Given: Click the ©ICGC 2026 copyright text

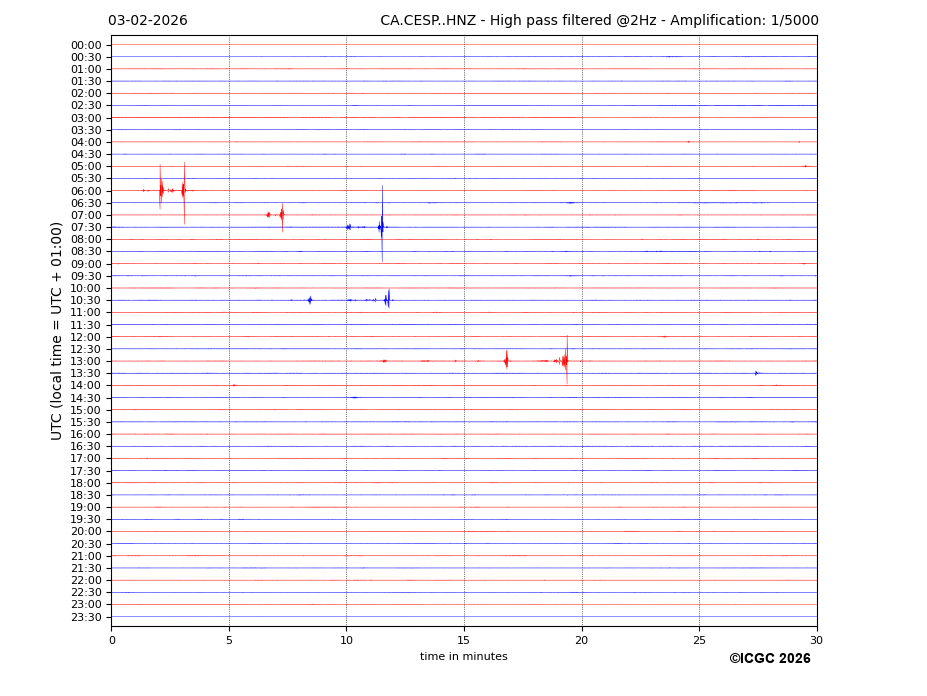Looking at the screenshot, I should [x=769, y=658].
